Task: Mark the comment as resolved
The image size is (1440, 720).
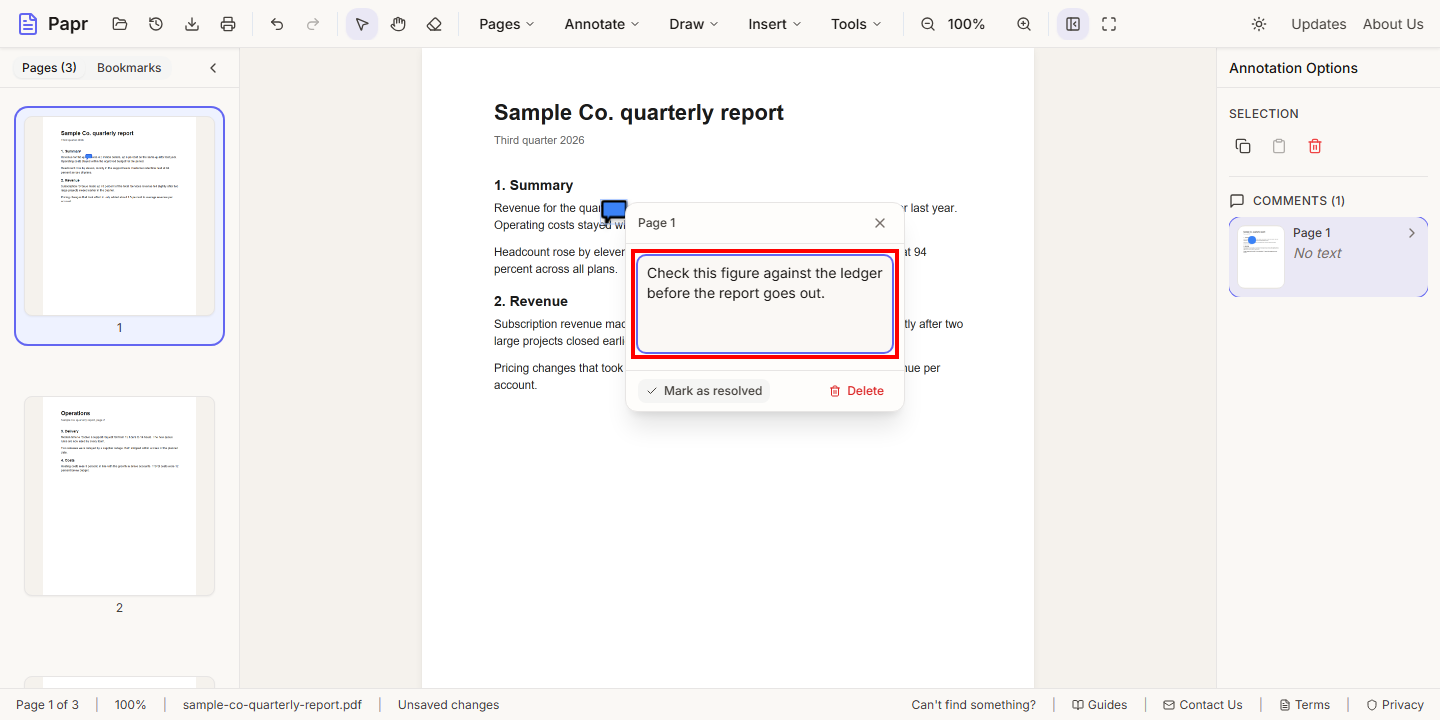Action: pyautogui.click(x=704, y=391)
